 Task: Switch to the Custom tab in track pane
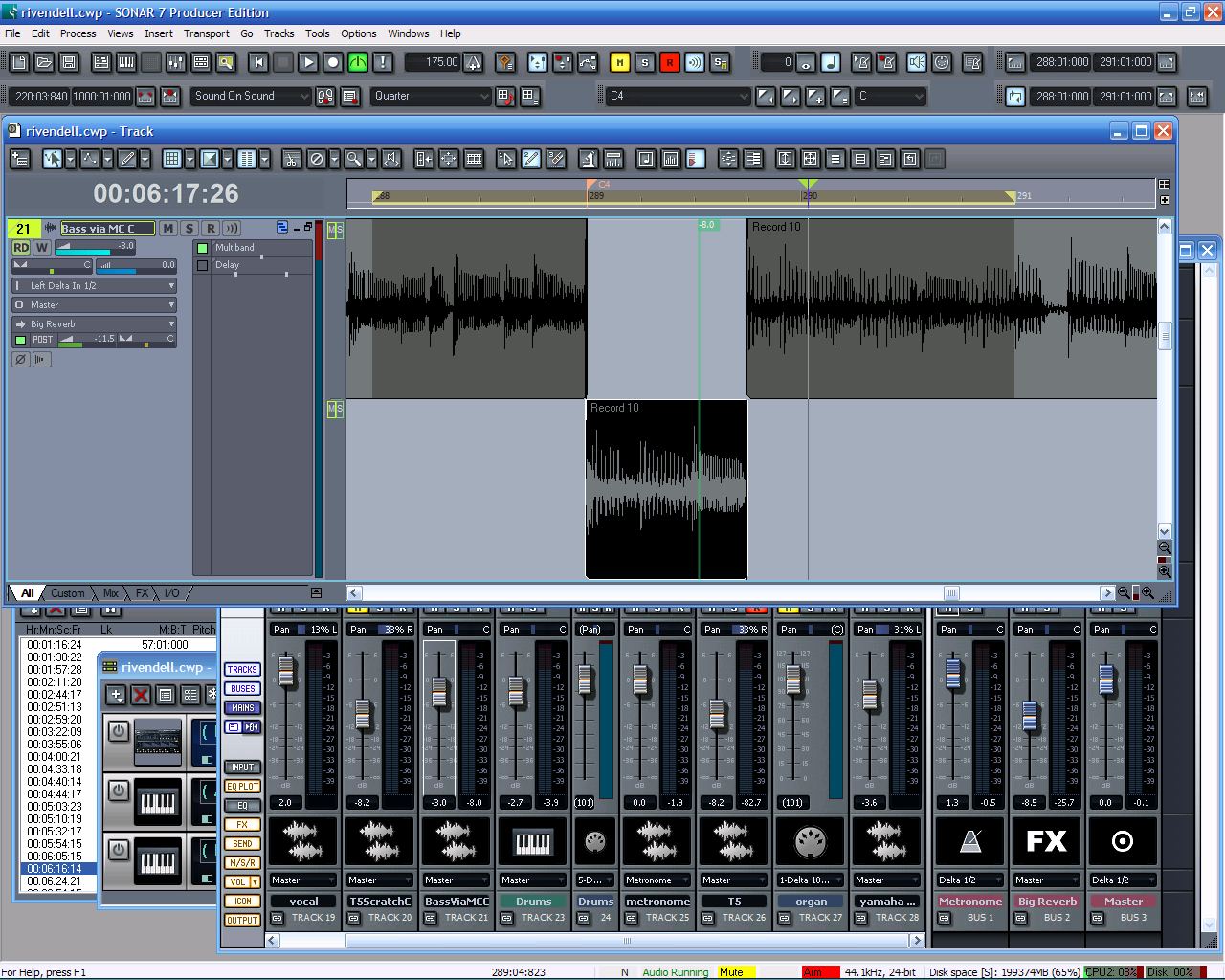coord(68,593)
